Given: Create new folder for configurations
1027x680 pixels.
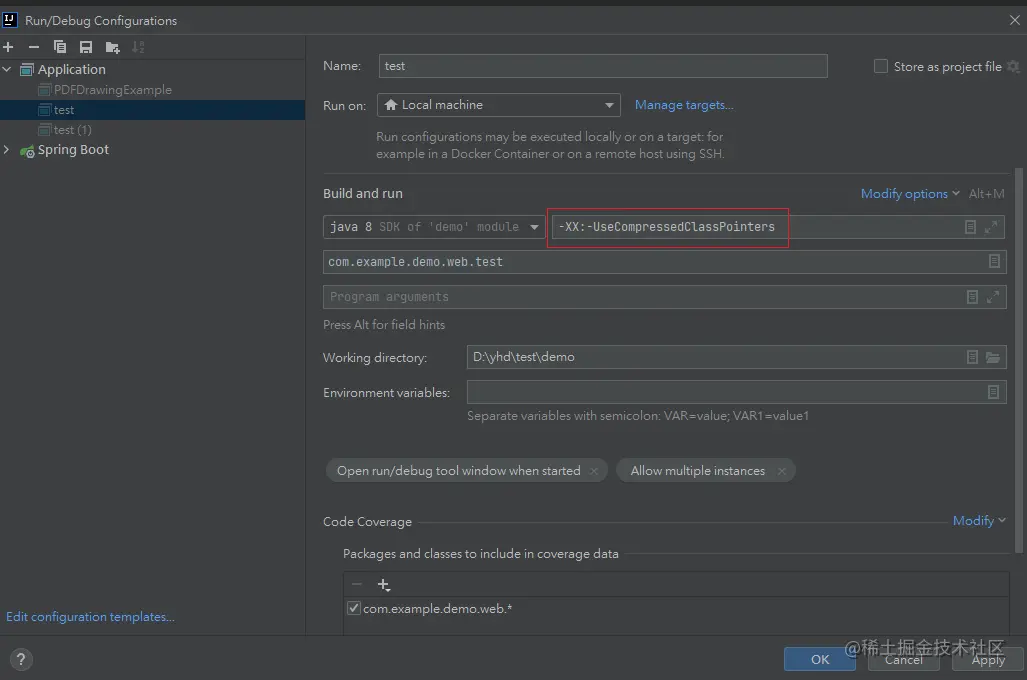Looking at the screenshot, I should point(113,47).
